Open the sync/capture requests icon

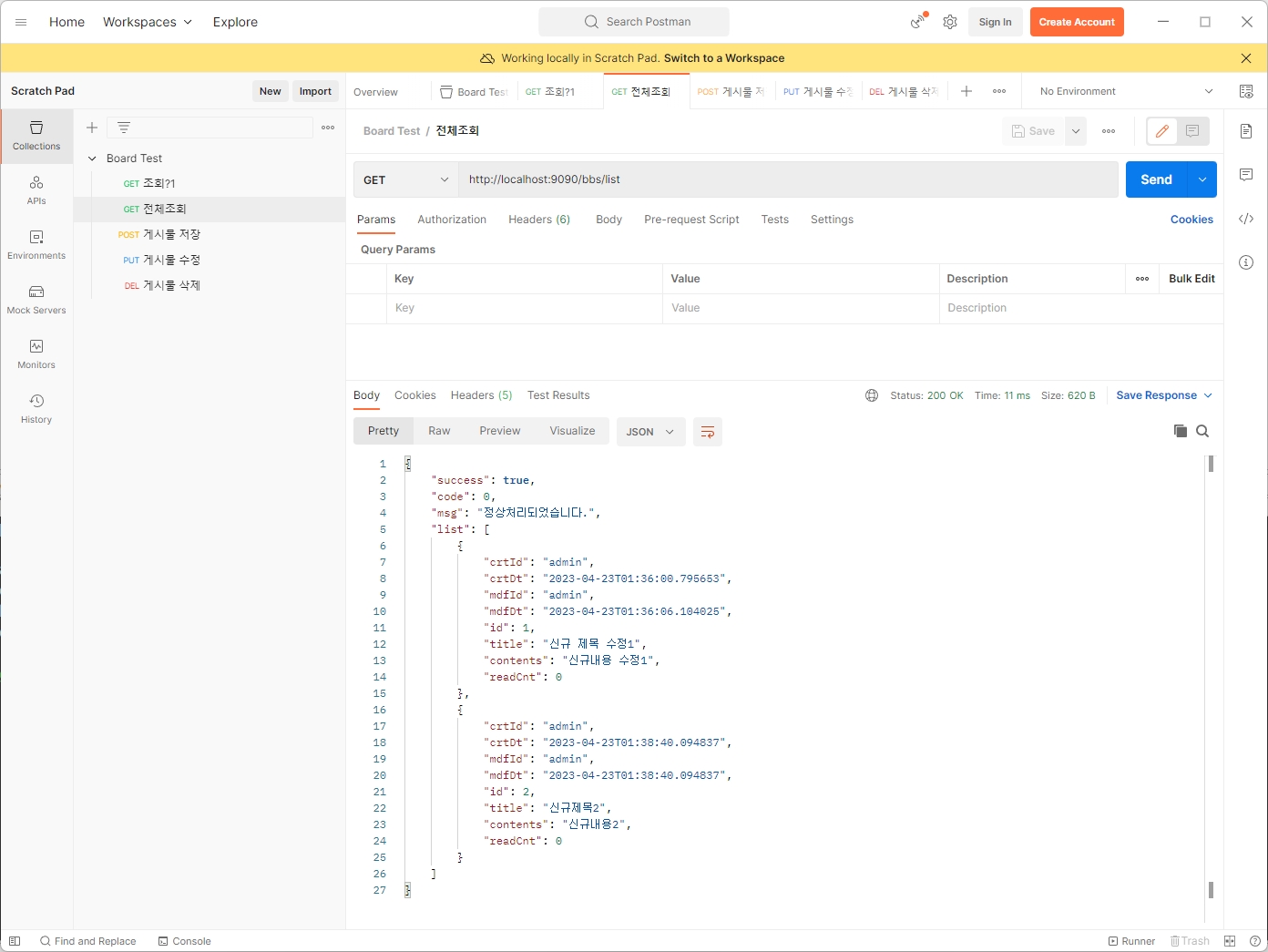[x=918, y=22]
